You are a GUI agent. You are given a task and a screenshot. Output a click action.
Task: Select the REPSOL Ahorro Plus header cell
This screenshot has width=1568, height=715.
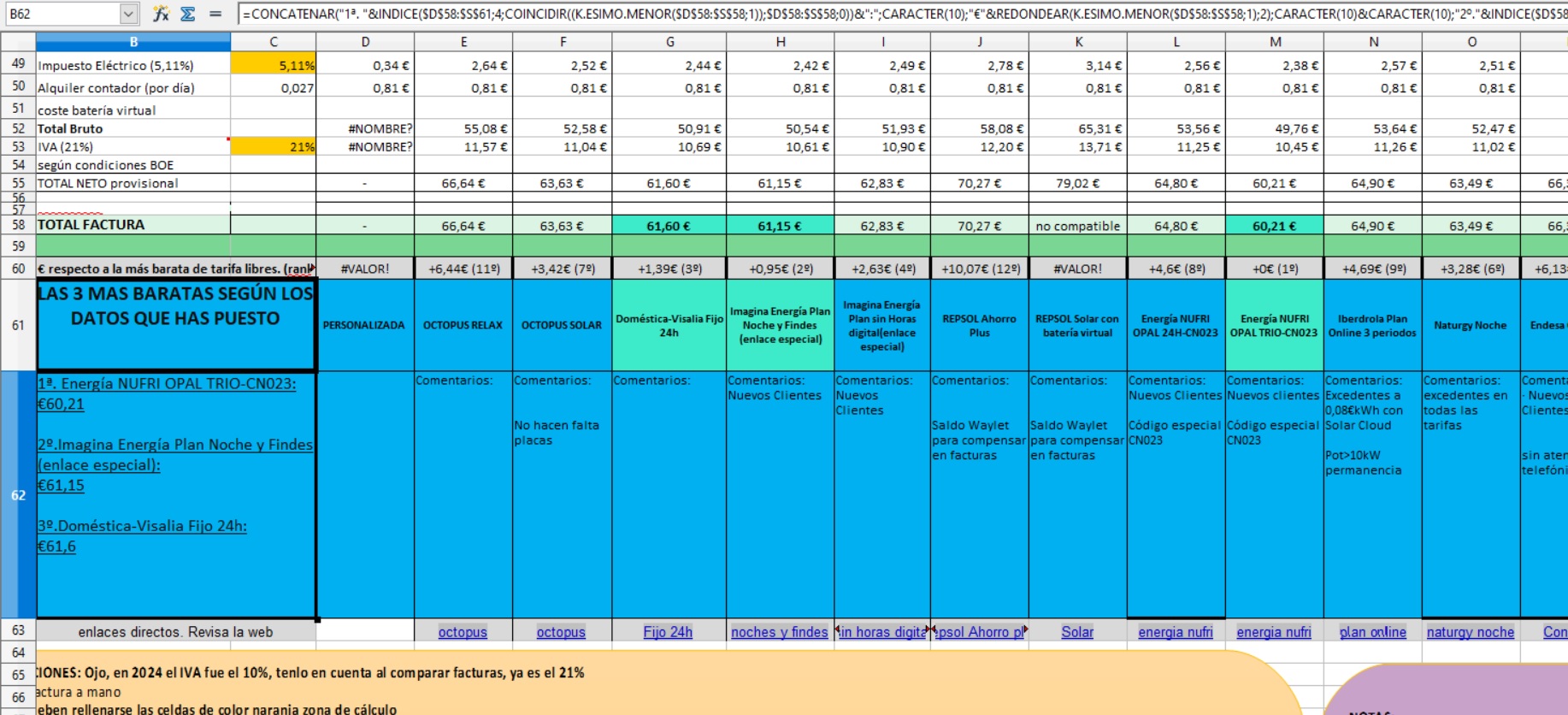pos(980,325)
